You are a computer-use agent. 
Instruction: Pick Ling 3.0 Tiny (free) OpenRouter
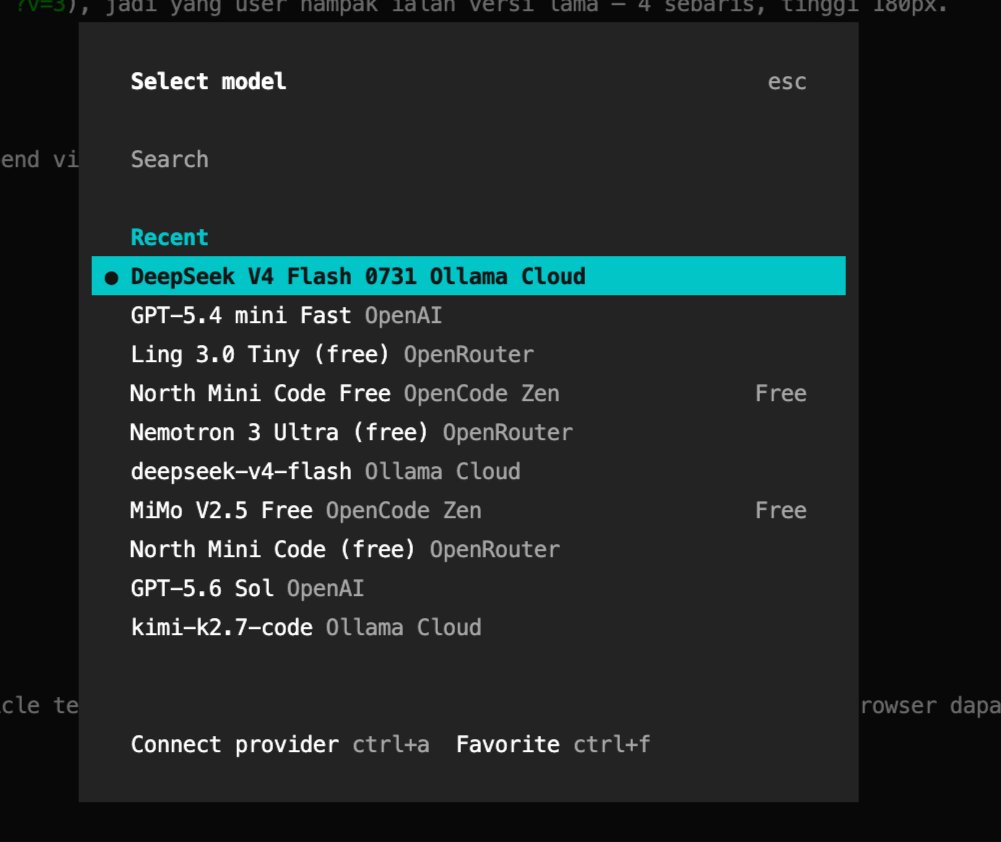click(469, 354)
